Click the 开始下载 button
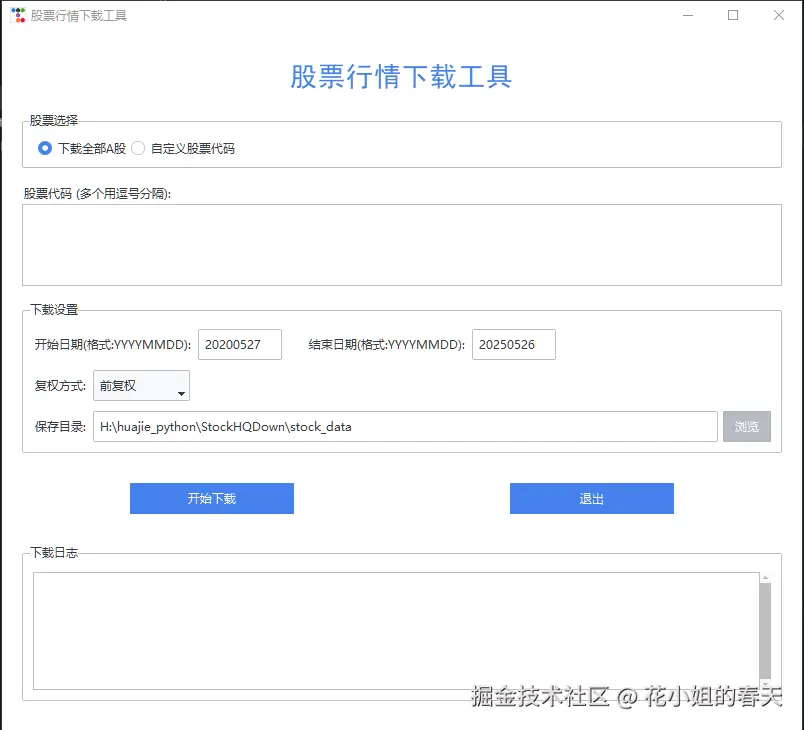The width and height of the screenshot is (804, 730). [212, 498]
